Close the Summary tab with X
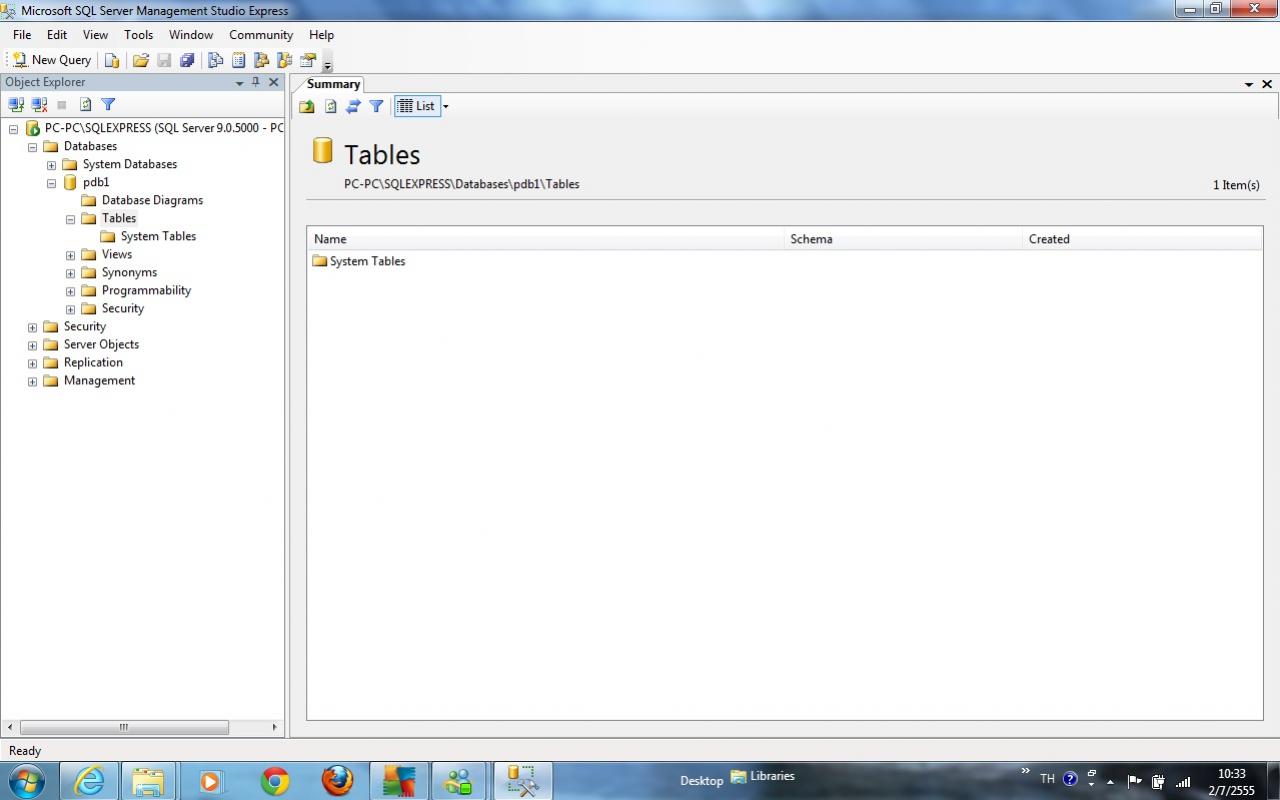 [x=1267, y=84]
